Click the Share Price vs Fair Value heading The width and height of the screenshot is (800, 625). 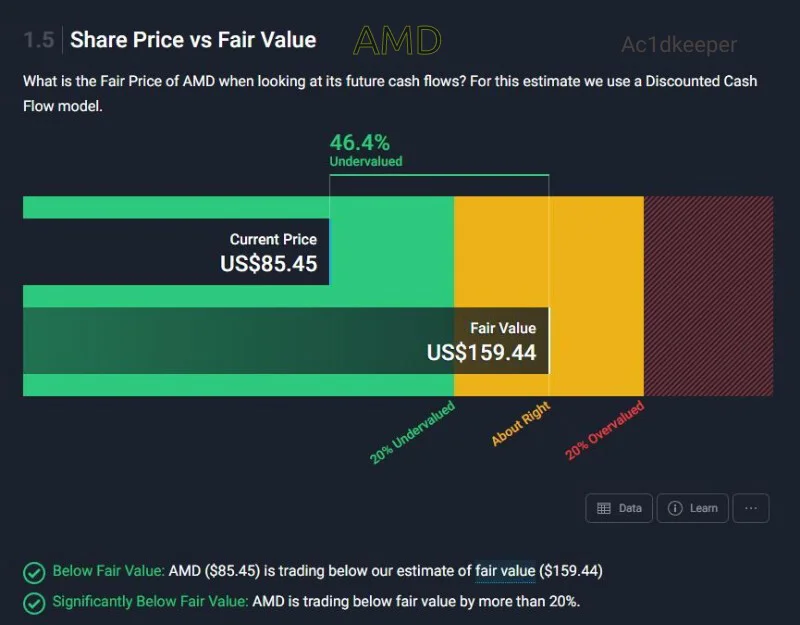(193, 40)
